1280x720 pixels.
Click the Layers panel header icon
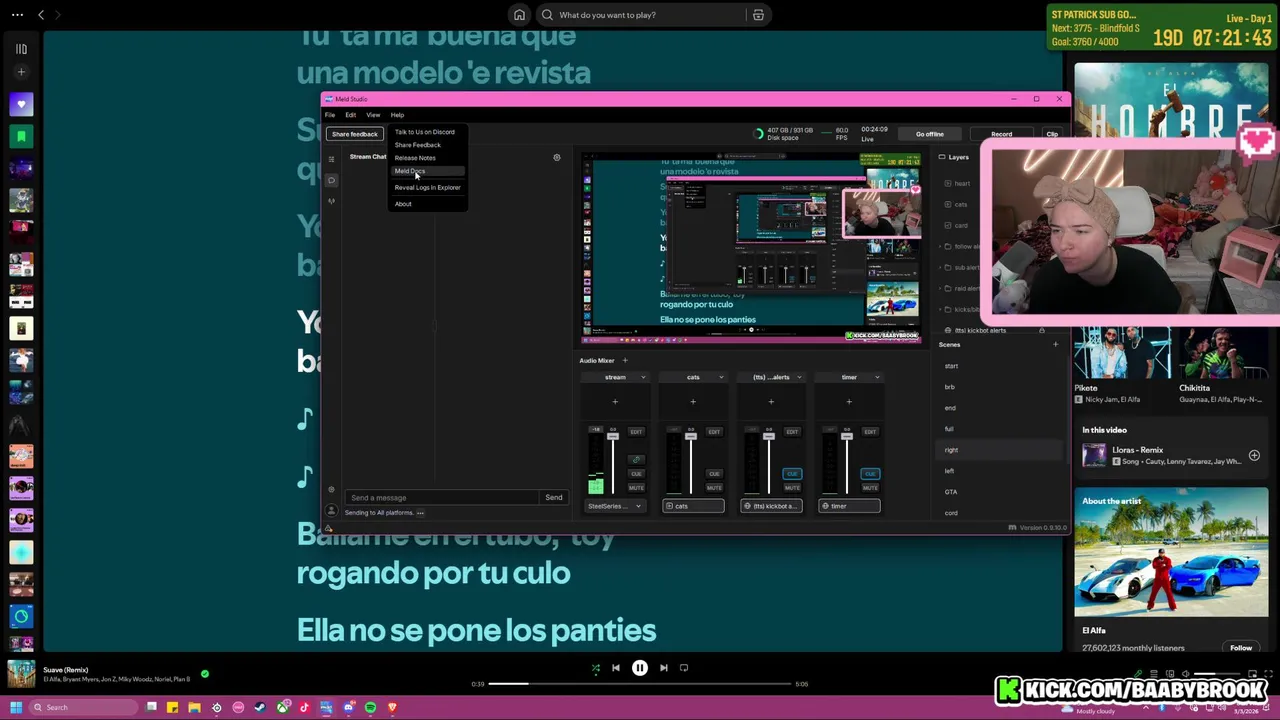tap(942, 157)
